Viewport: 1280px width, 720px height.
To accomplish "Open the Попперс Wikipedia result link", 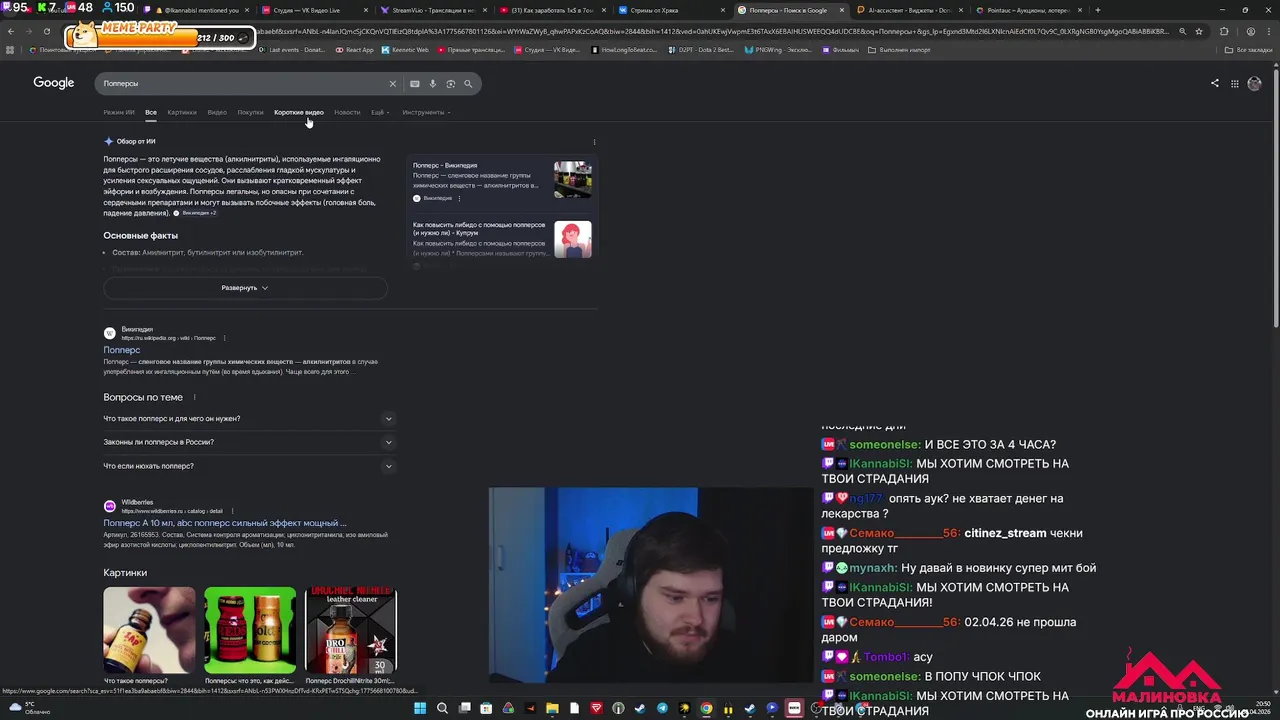I will (122, 350).
